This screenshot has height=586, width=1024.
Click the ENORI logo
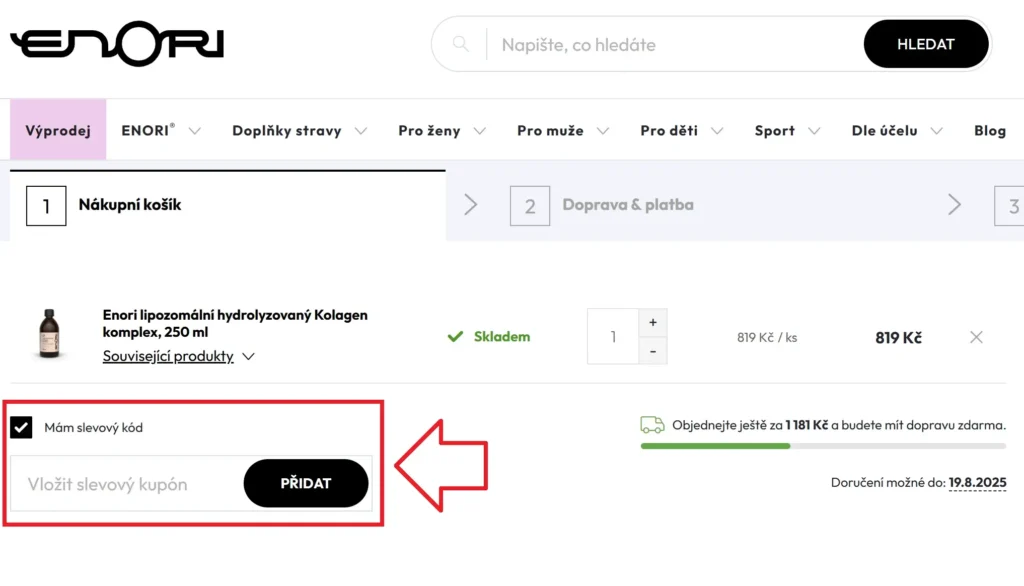118,43
